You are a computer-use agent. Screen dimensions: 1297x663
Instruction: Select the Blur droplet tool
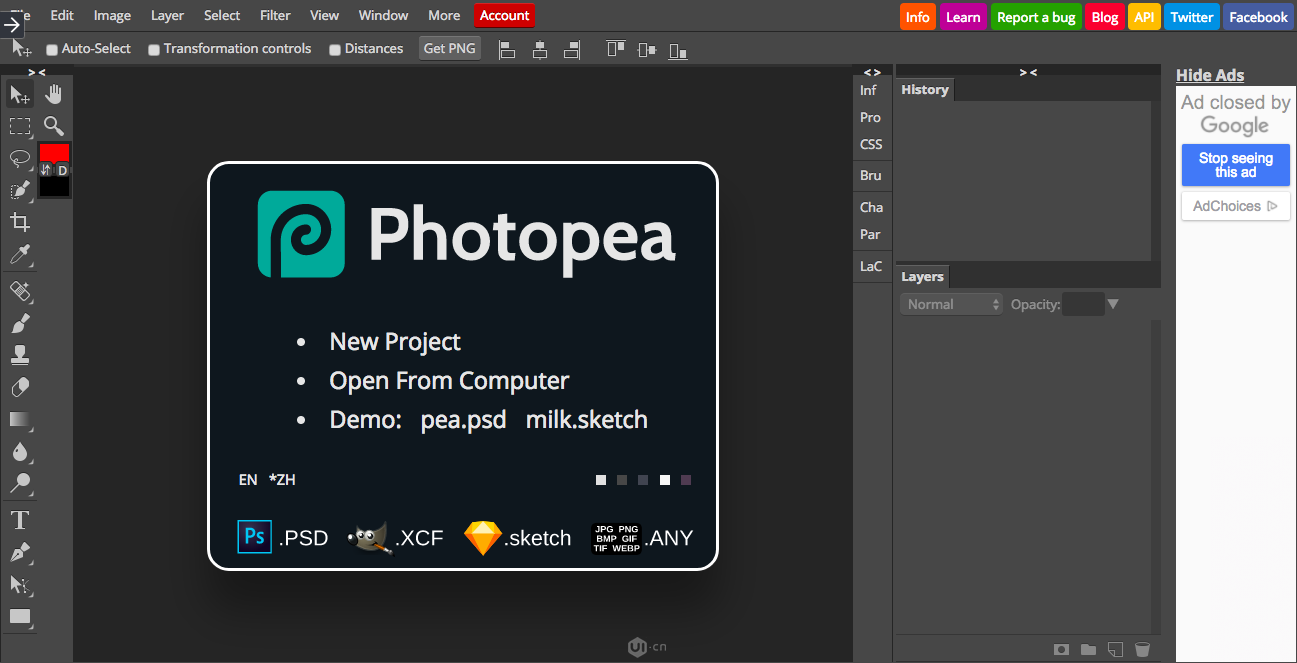pos(20,451)
